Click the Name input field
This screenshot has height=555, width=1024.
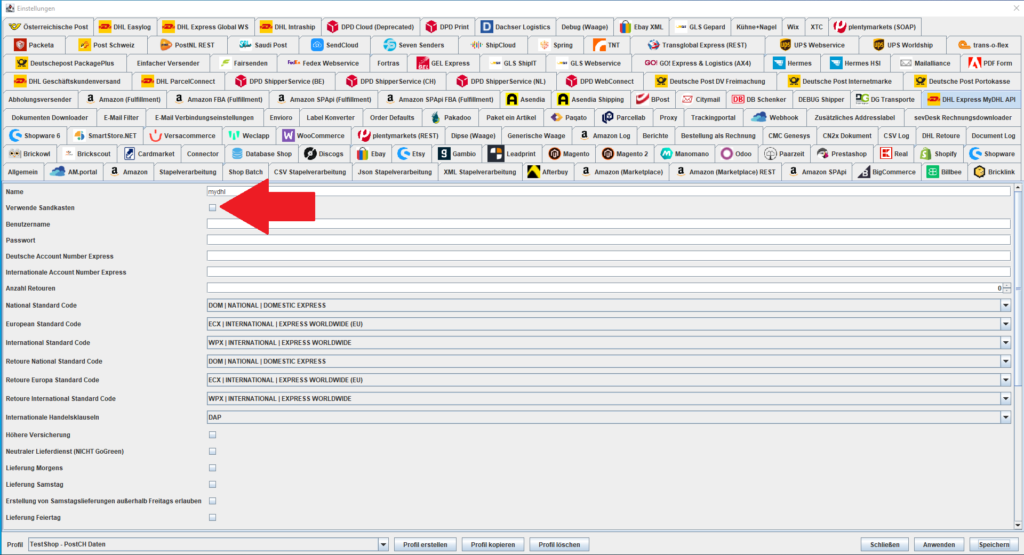point(609,191)
